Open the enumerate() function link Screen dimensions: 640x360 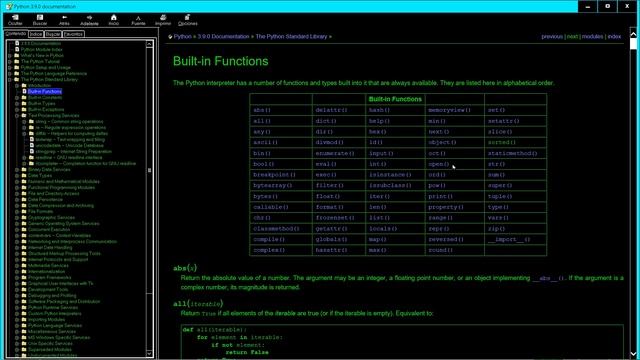pyautogui.click(x=335, y=153)
